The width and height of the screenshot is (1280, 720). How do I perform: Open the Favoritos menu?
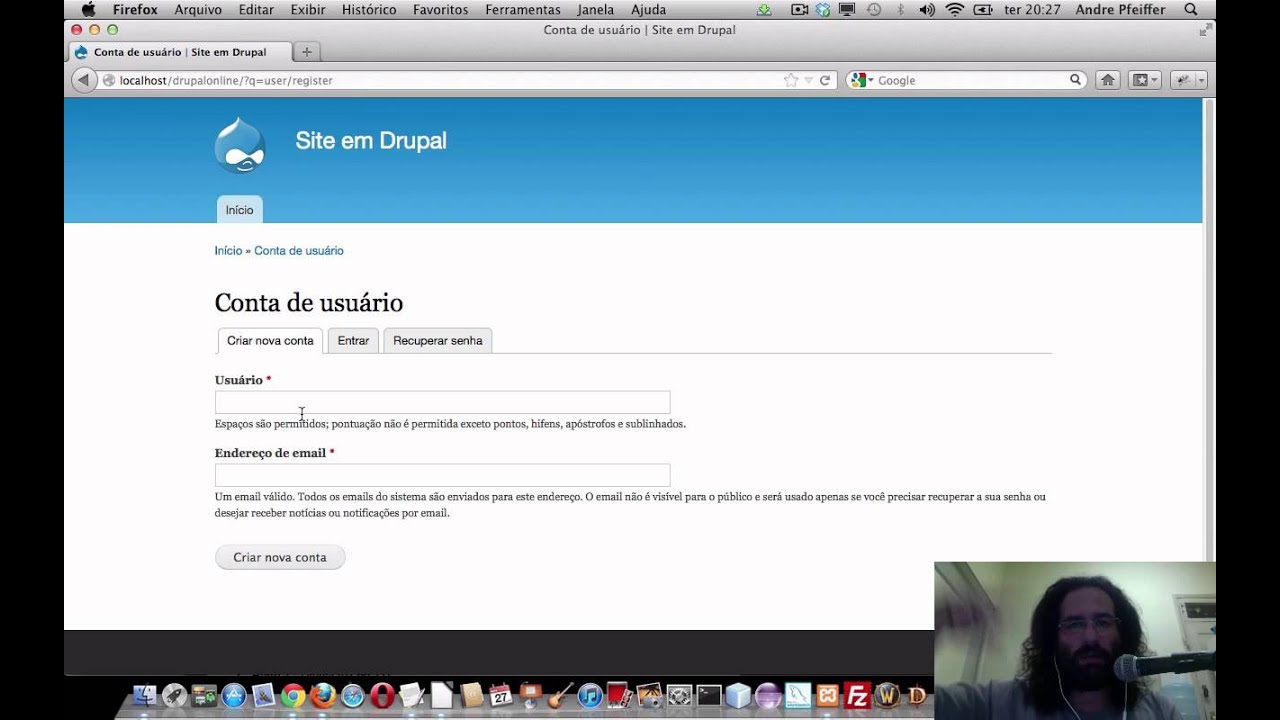[440, 9]
